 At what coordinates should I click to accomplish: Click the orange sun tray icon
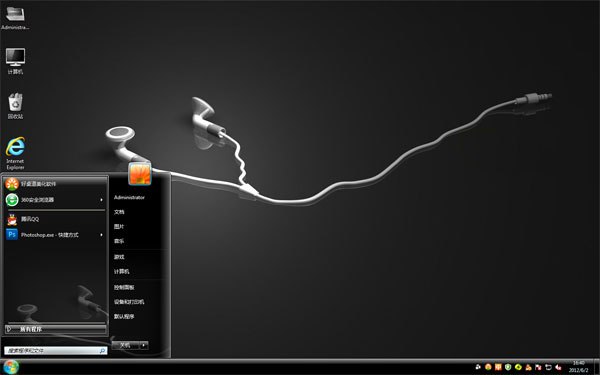[x=488, y=367]
